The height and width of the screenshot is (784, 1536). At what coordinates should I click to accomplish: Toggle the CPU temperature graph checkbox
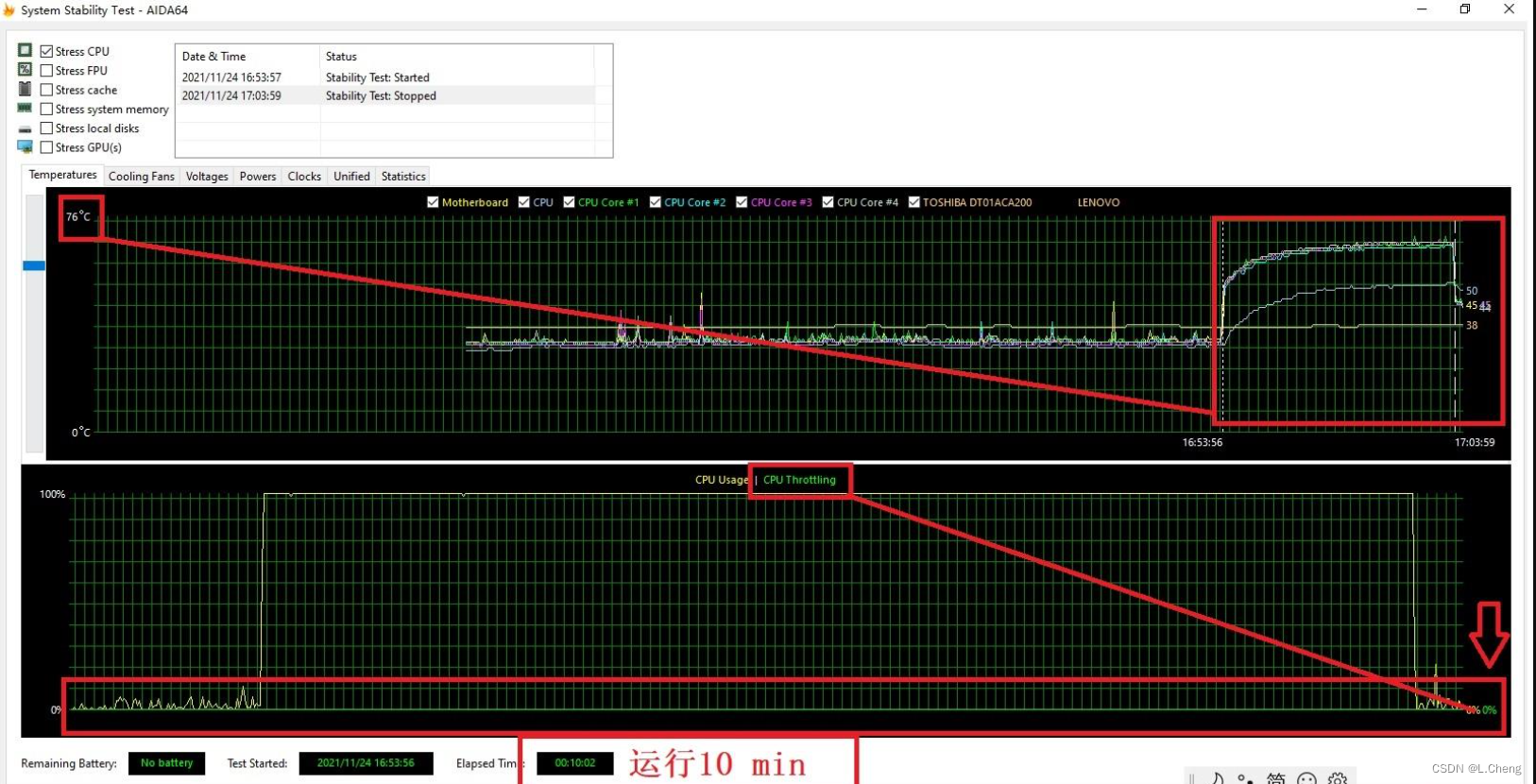tap(523, 202)
